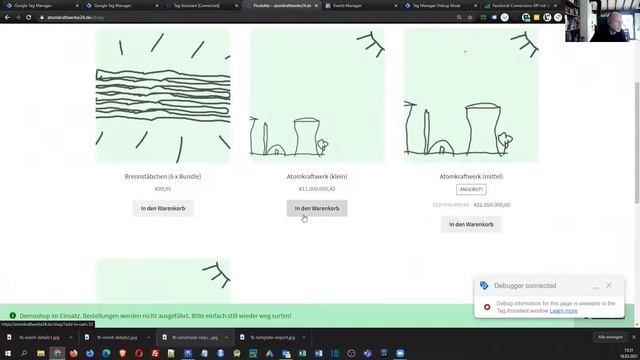
Task: Open Outlook from the taskbar
Action: click(x=286, y=353)
